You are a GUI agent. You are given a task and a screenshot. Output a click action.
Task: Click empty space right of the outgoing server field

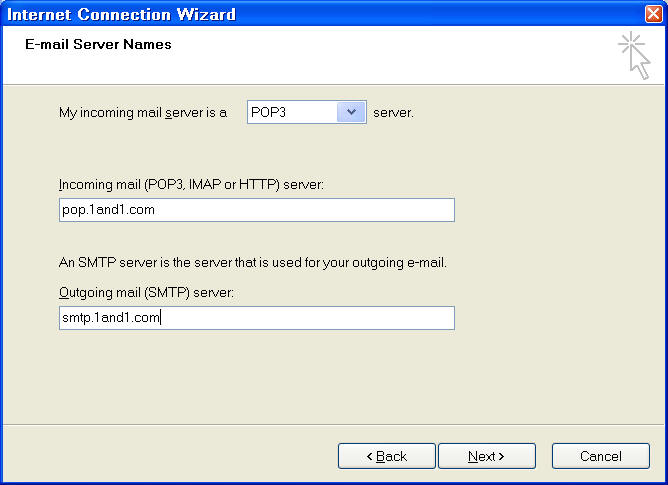click(x=550, y=318)
